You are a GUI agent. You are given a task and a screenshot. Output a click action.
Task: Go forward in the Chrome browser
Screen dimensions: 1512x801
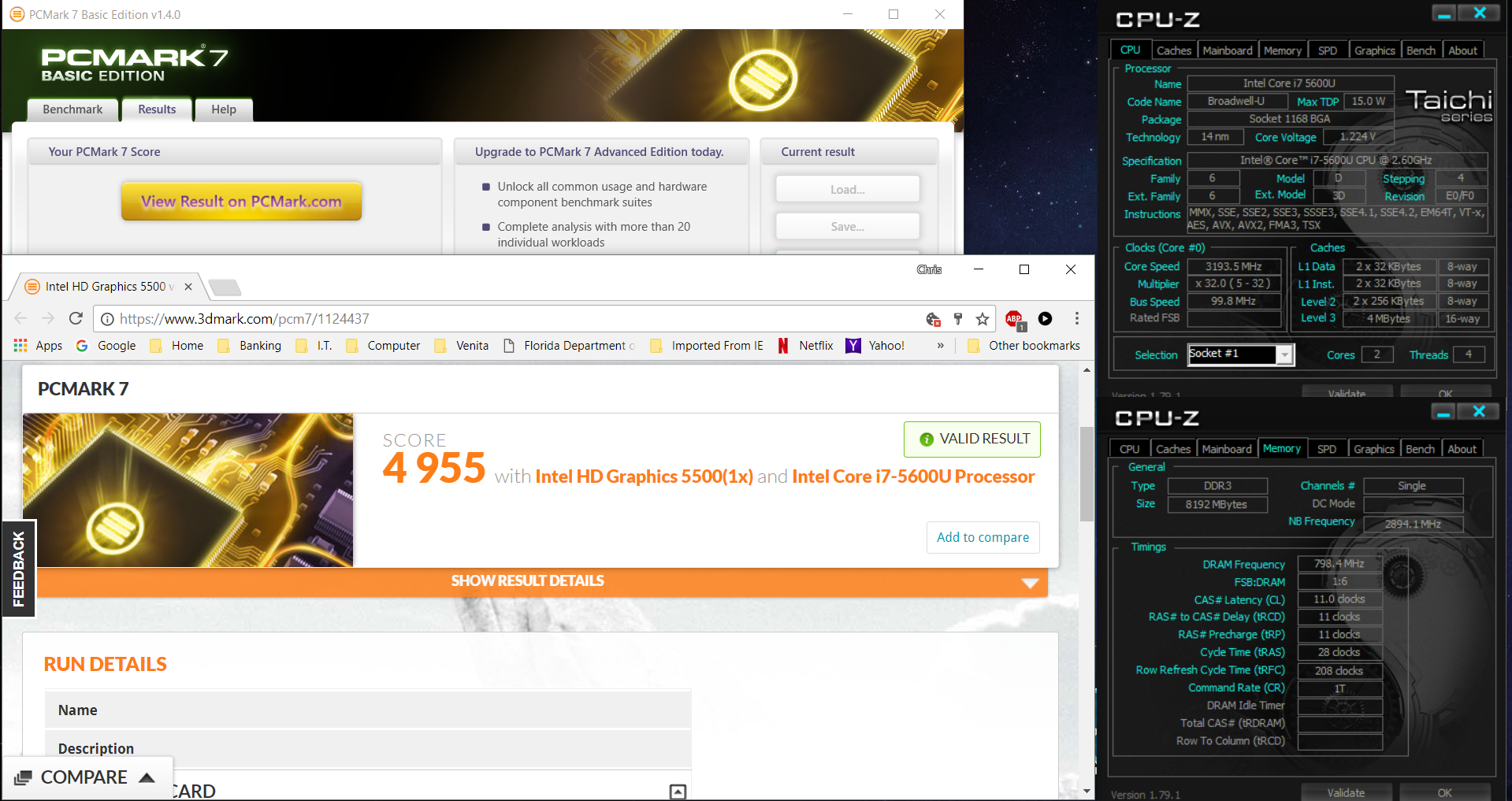click(48, 318)
